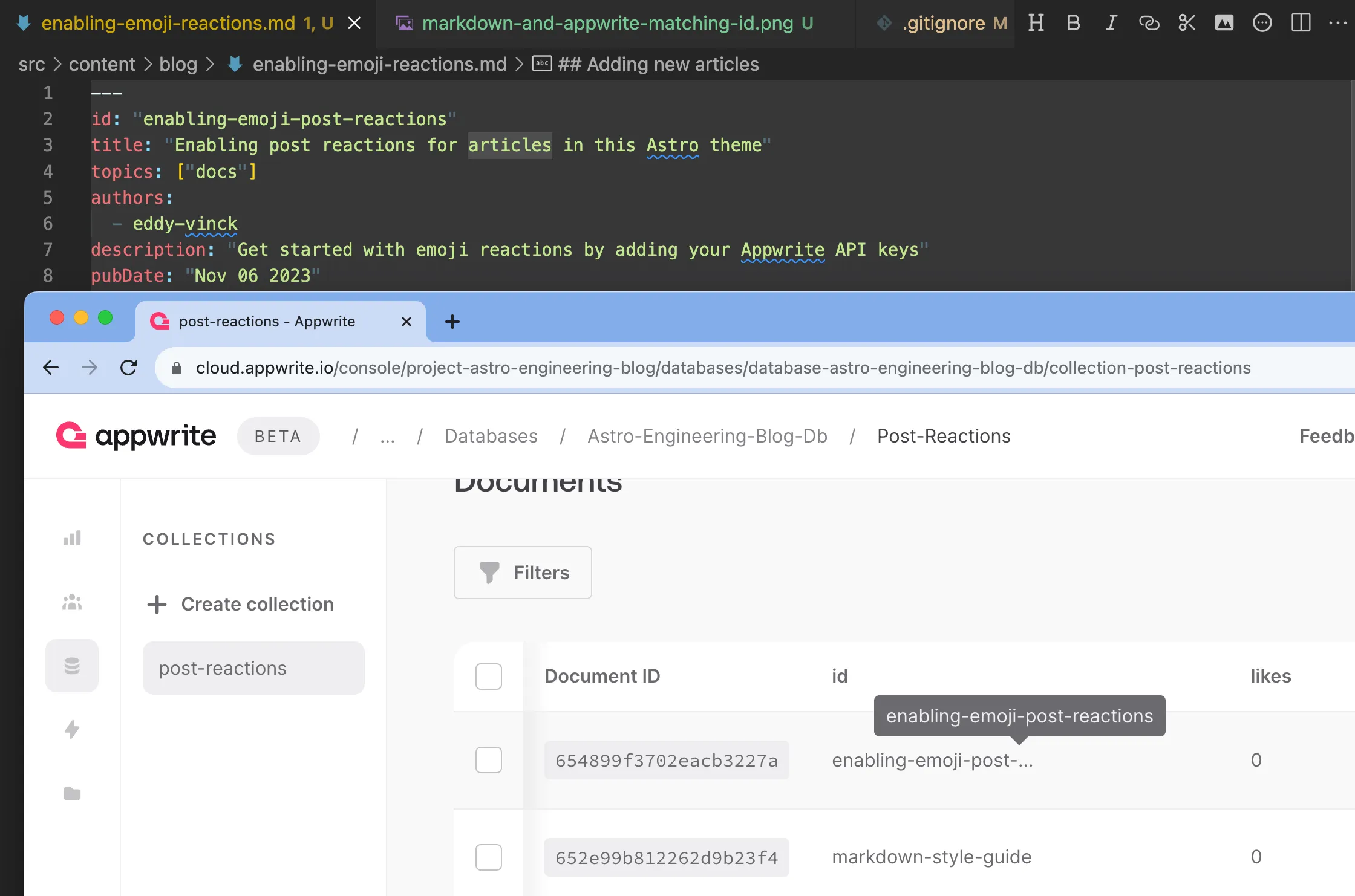Open the blog breadcrumb in VS Code
Screen dimensions: 1355x896
pos(178,64)
